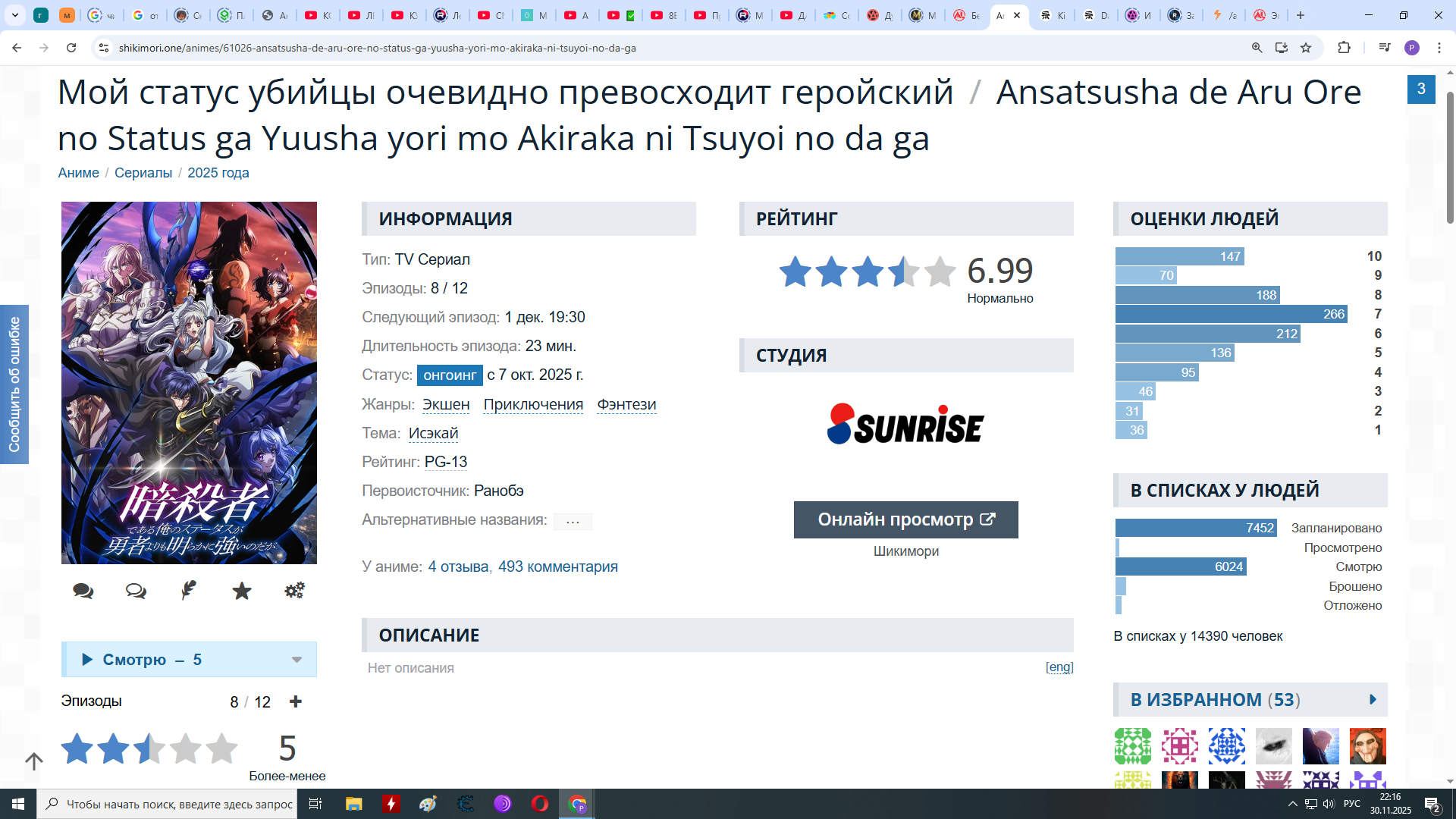The width and height of the screenshot is (1456, 819).
Task: Open File Explorer from the taskbar
Action: [353, 804]
